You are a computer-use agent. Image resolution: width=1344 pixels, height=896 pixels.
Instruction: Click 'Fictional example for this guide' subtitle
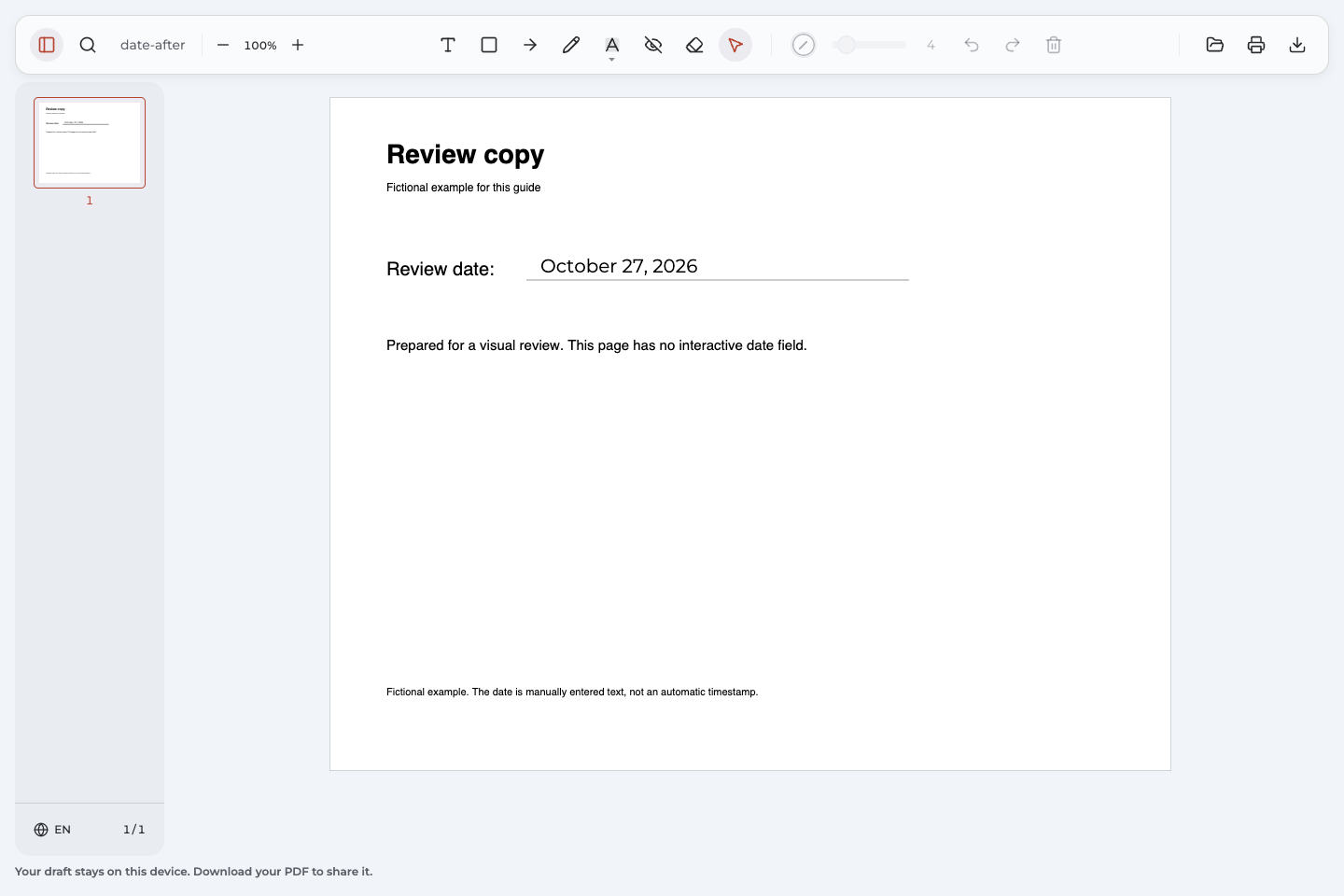(x=464, y=188)
